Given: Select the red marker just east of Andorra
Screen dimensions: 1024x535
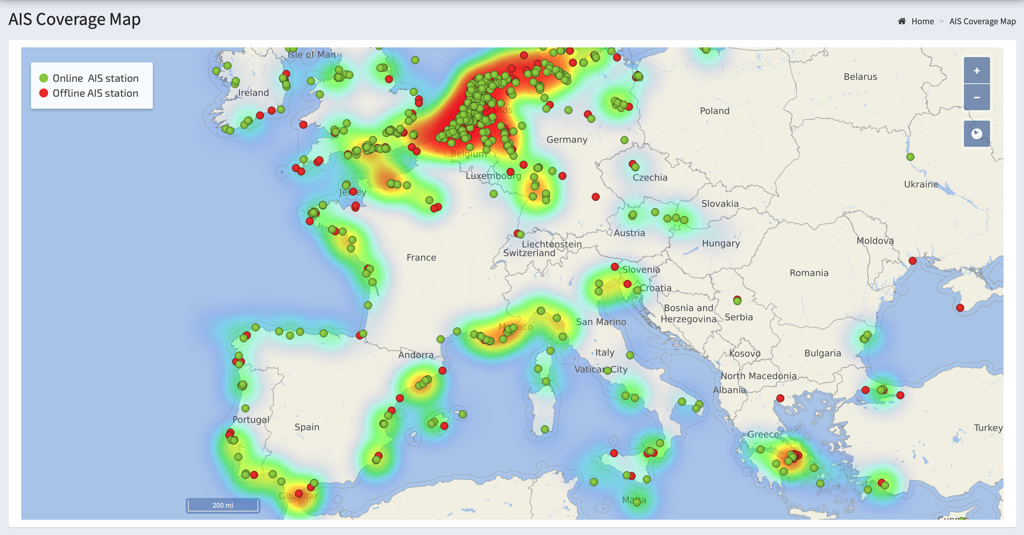Looking at the screenshot, I should [442, 371].
